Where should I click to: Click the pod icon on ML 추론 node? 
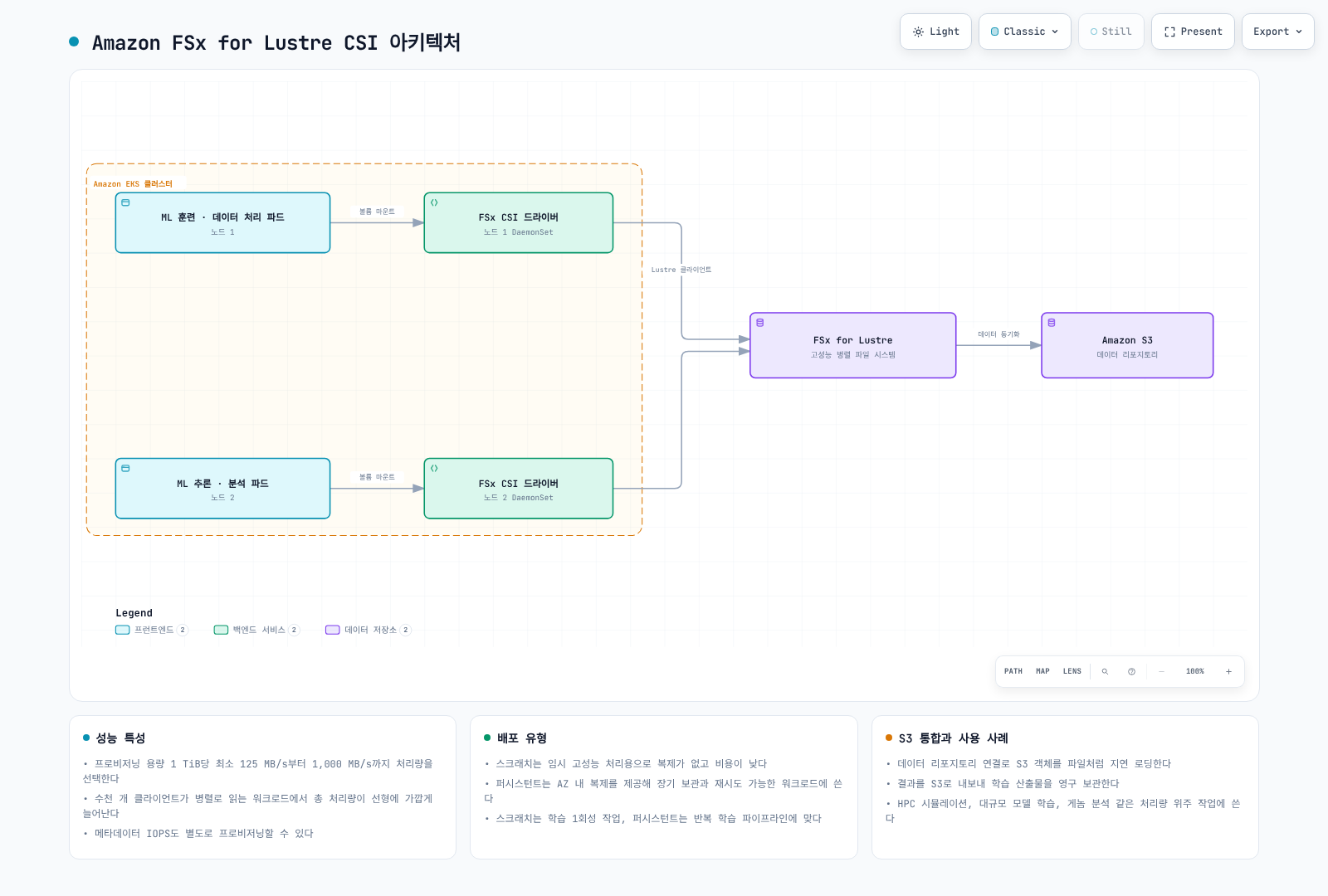click(x=125, y=468)
